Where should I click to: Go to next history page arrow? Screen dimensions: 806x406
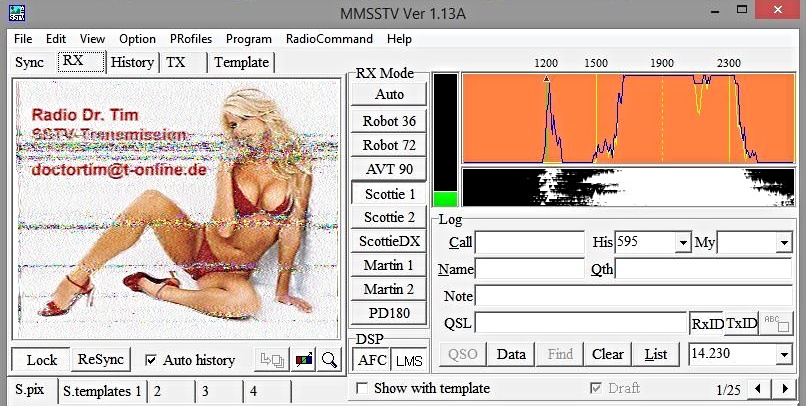point(785,388)
